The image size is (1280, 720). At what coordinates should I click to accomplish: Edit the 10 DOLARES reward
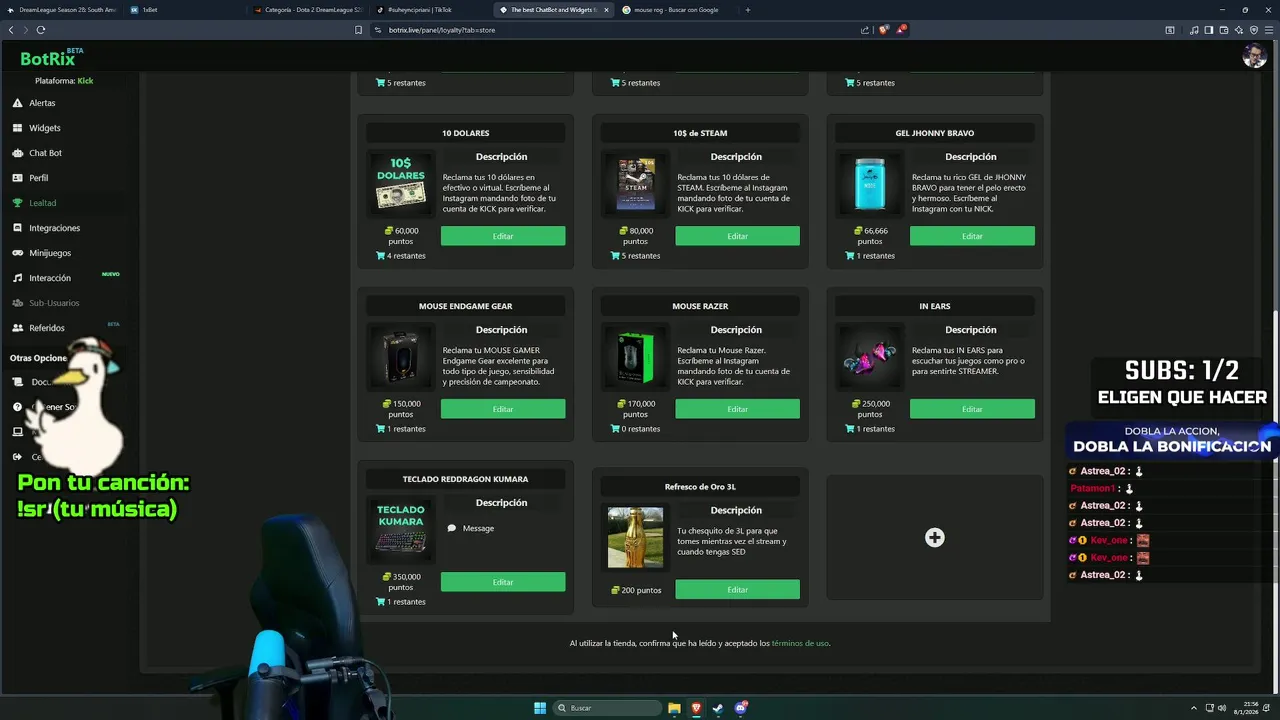point(503,236)
